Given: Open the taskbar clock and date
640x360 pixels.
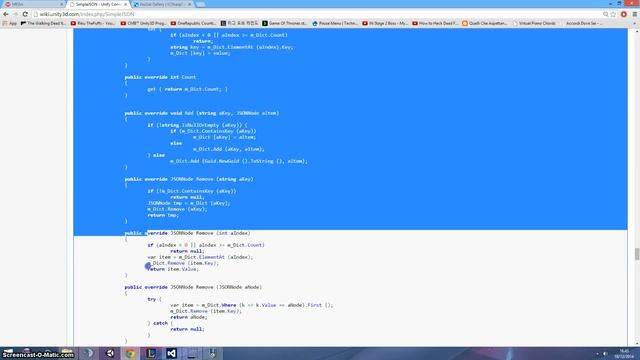Looking at the screenshot, I should click(x=624, y=353).
